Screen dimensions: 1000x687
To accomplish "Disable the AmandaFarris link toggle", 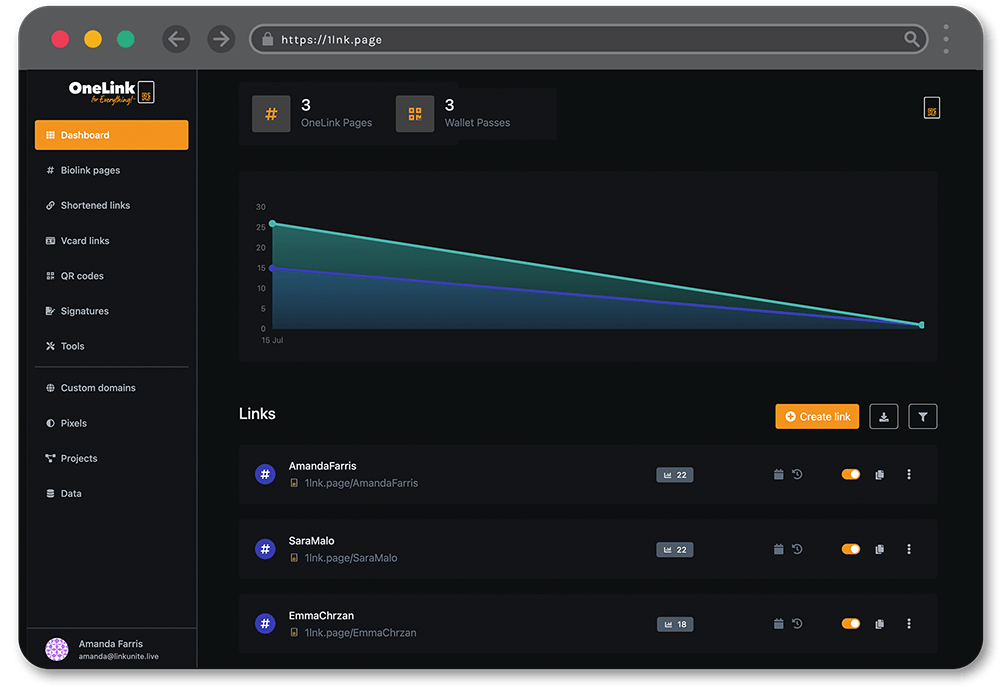I will click(851, 474).
